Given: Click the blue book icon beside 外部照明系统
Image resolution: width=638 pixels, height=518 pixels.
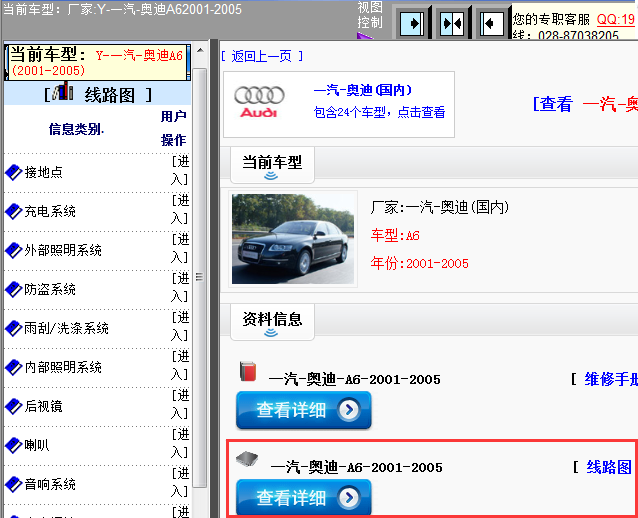Looking at the screenshot, I should (13, 250).
